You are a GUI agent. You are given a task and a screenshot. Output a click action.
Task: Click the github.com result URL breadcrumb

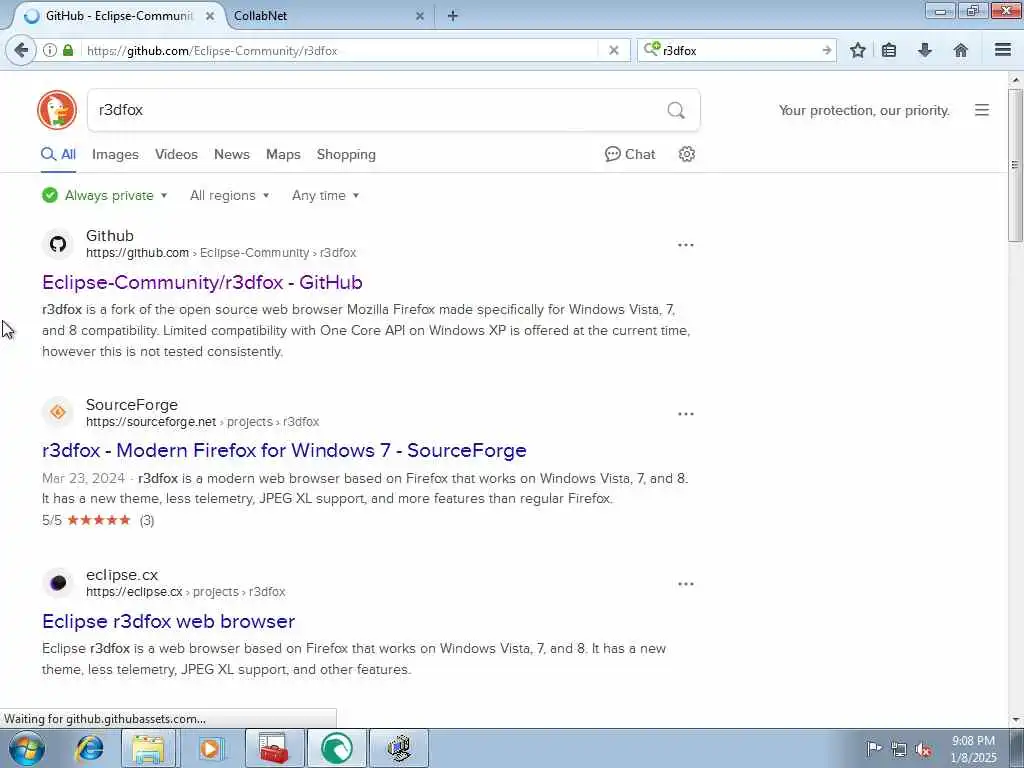(221, 253)
